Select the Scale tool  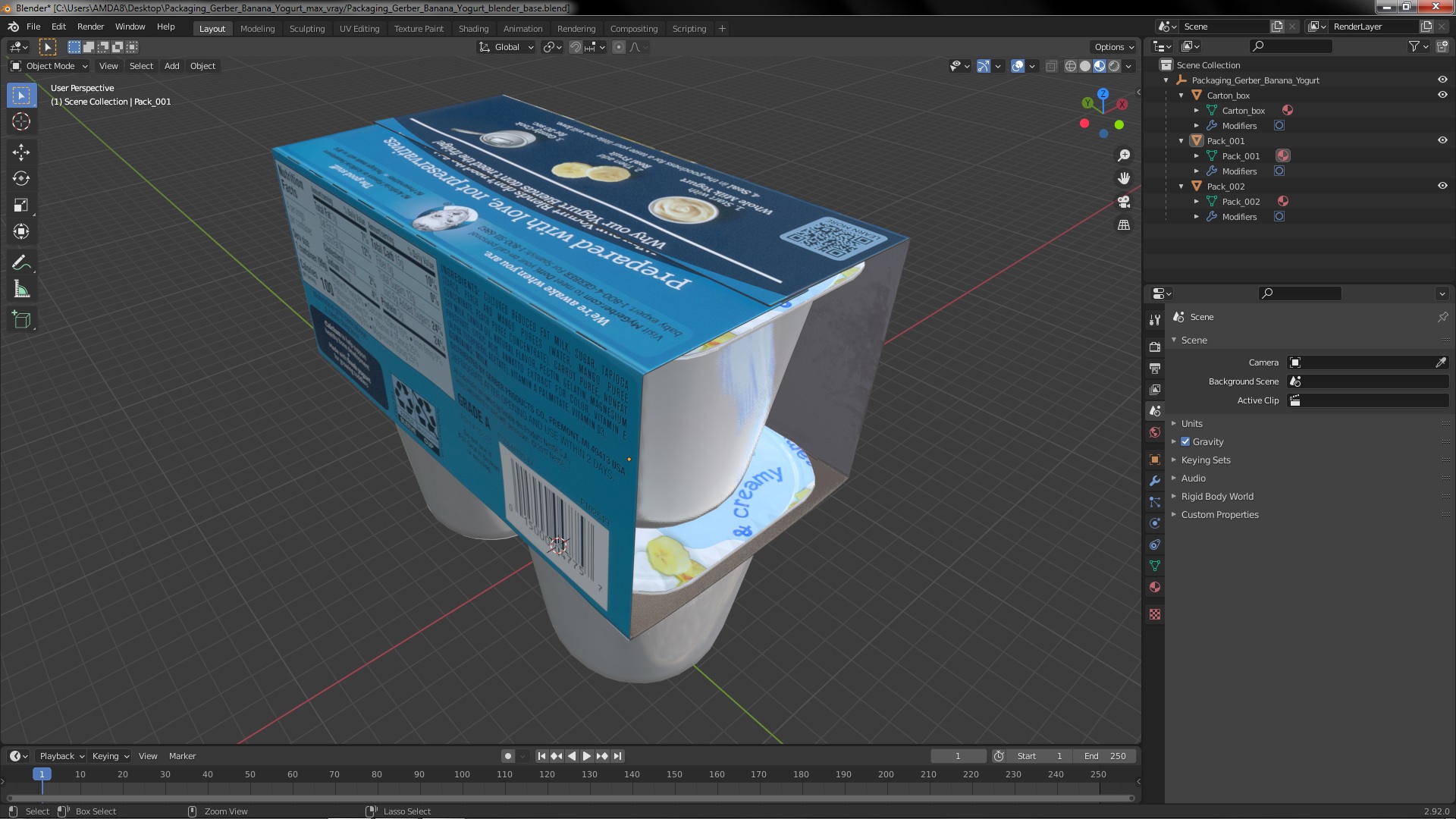pos(21,205)
